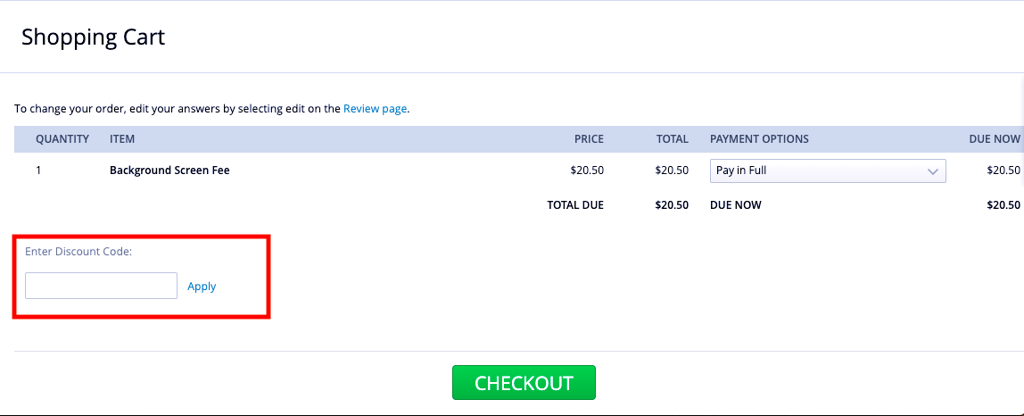The image size is (1024, 416).
Task: Click the QUANTITY column header
Action: [62, 139]
